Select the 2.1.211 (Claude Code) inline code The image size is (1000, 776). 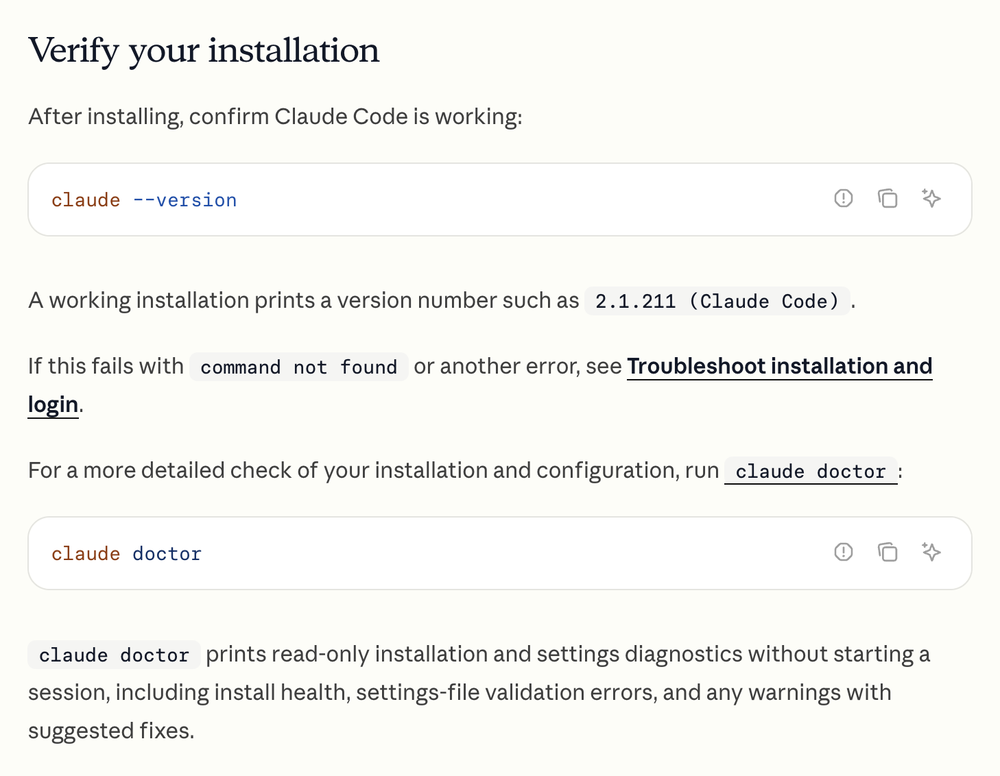click(x=717, y=301)
